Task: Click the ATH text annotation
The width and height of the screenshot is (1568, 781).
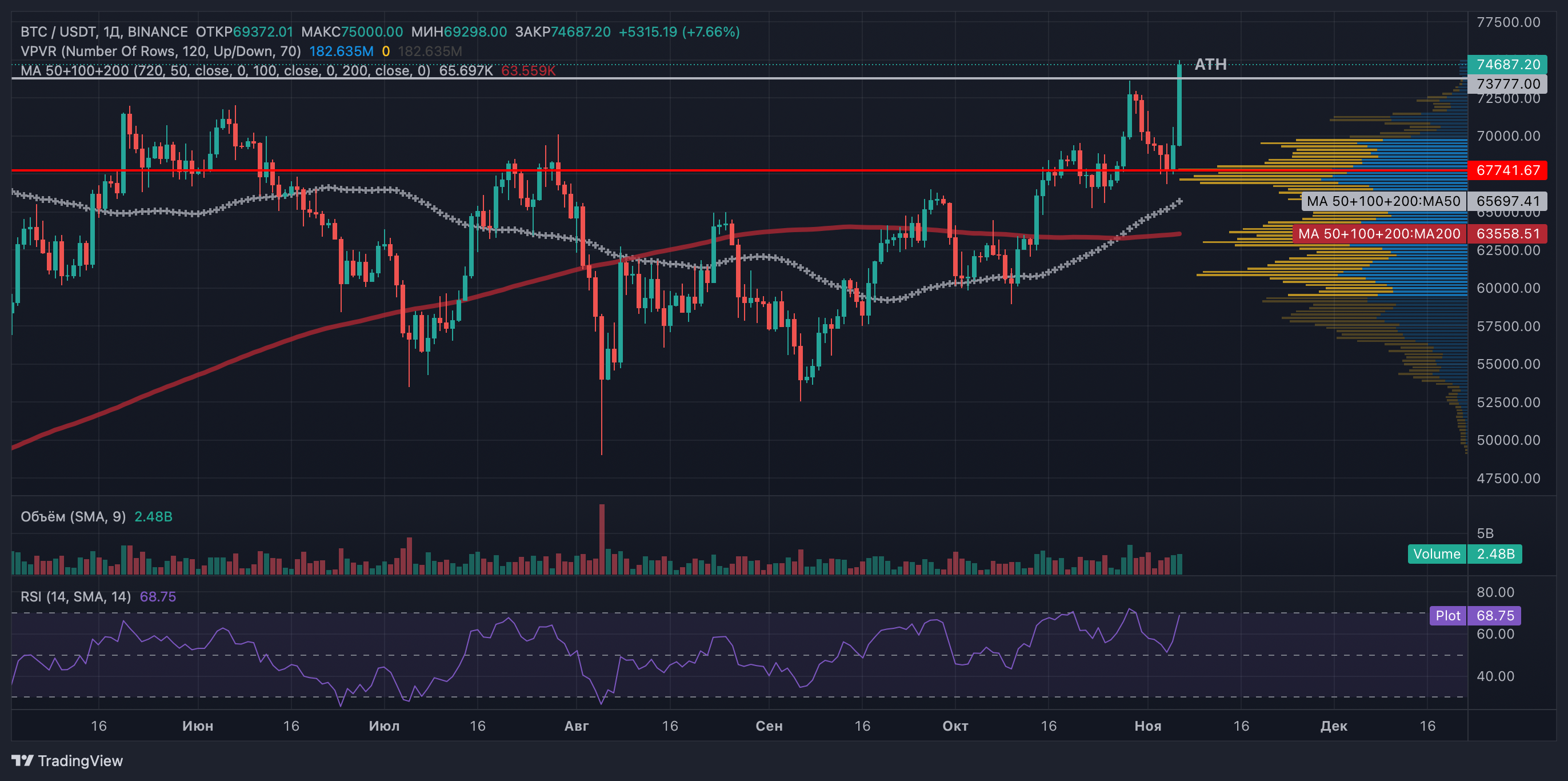Action: pos(1210,64)
